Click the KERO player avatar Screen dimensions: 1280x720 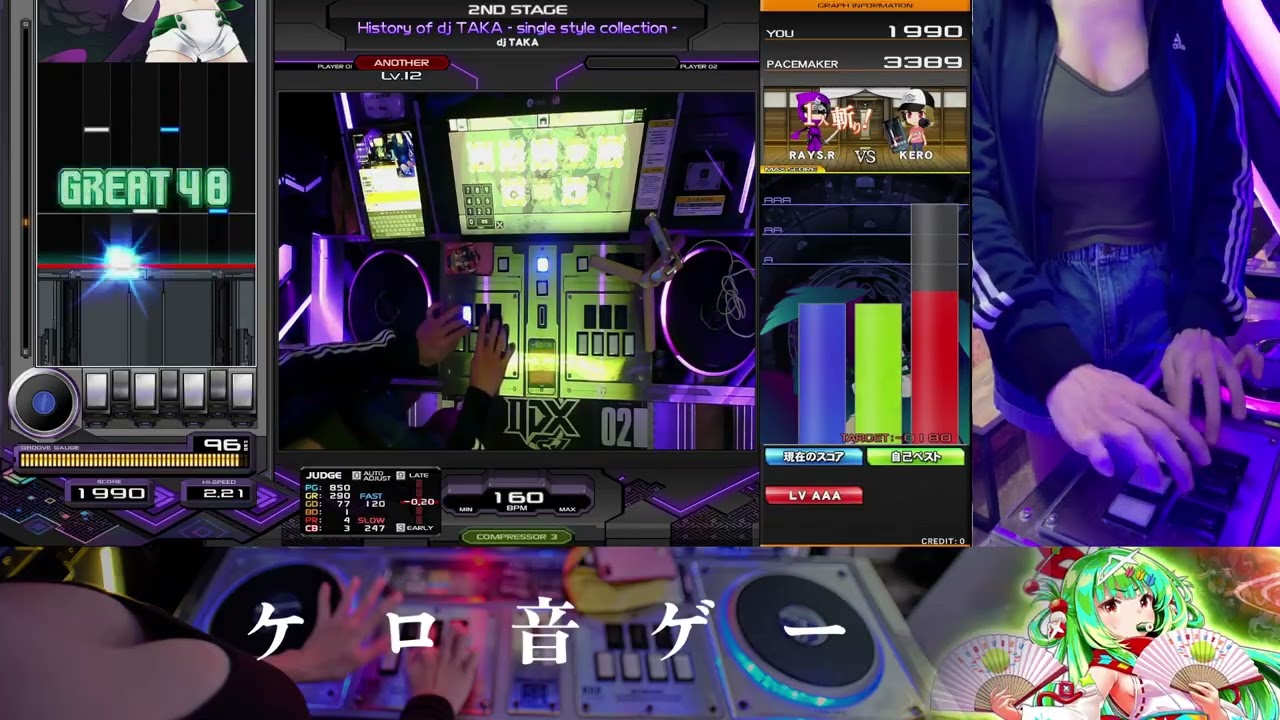coord(914,122)
